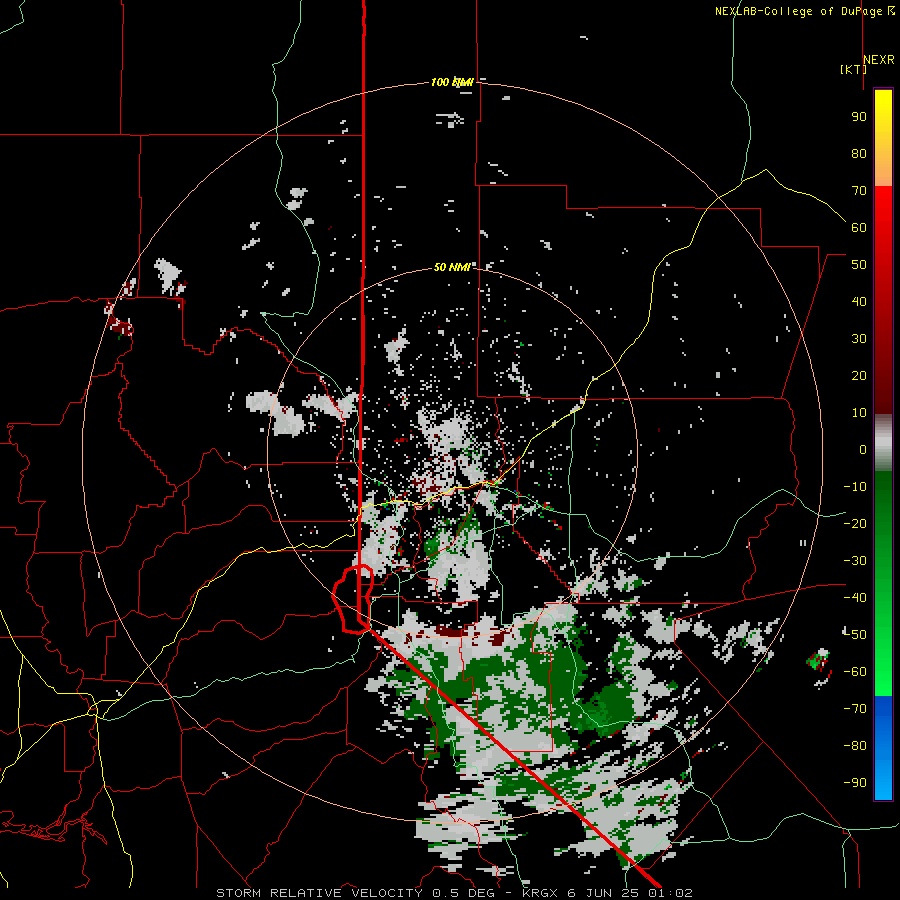Screen dimensions: 900x900
Task: Click the -70 value on velocity scale
Action: point(855,709)
